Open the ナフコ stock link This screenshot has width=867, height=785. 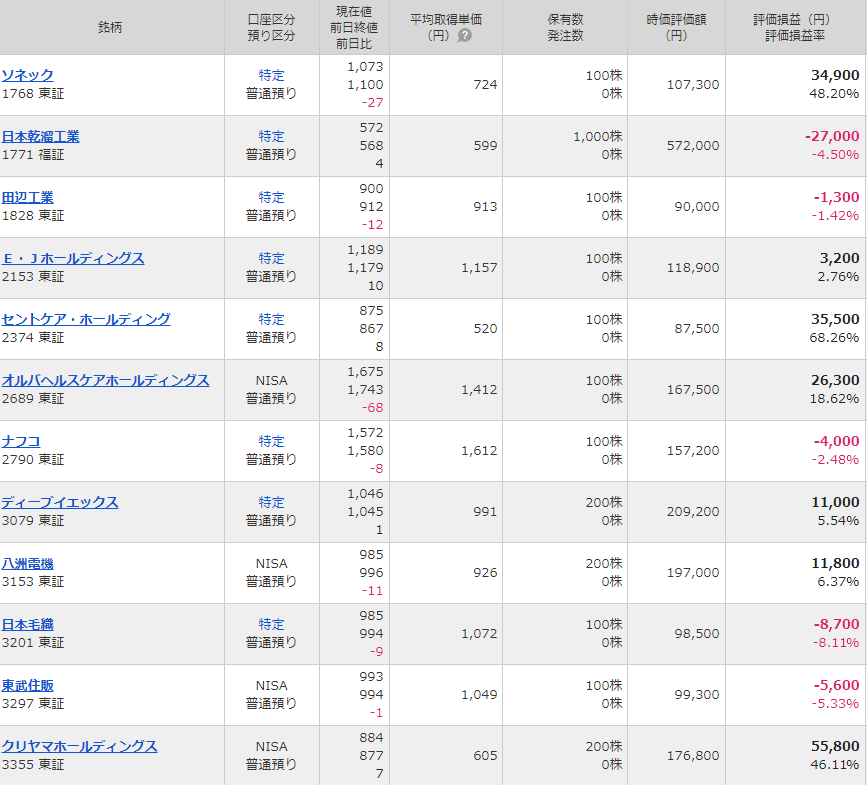(x=21, y=441)
